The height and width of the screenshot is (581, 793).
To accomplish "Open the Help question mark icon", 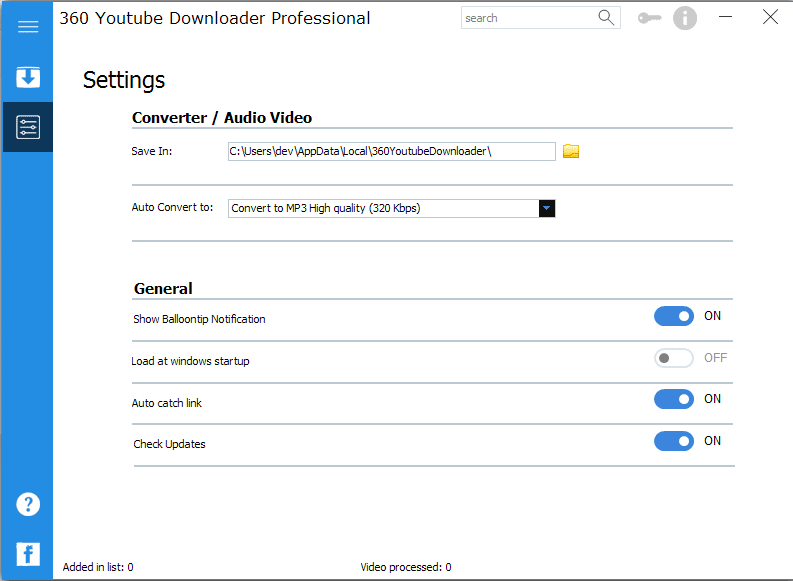I will (28, 504).
